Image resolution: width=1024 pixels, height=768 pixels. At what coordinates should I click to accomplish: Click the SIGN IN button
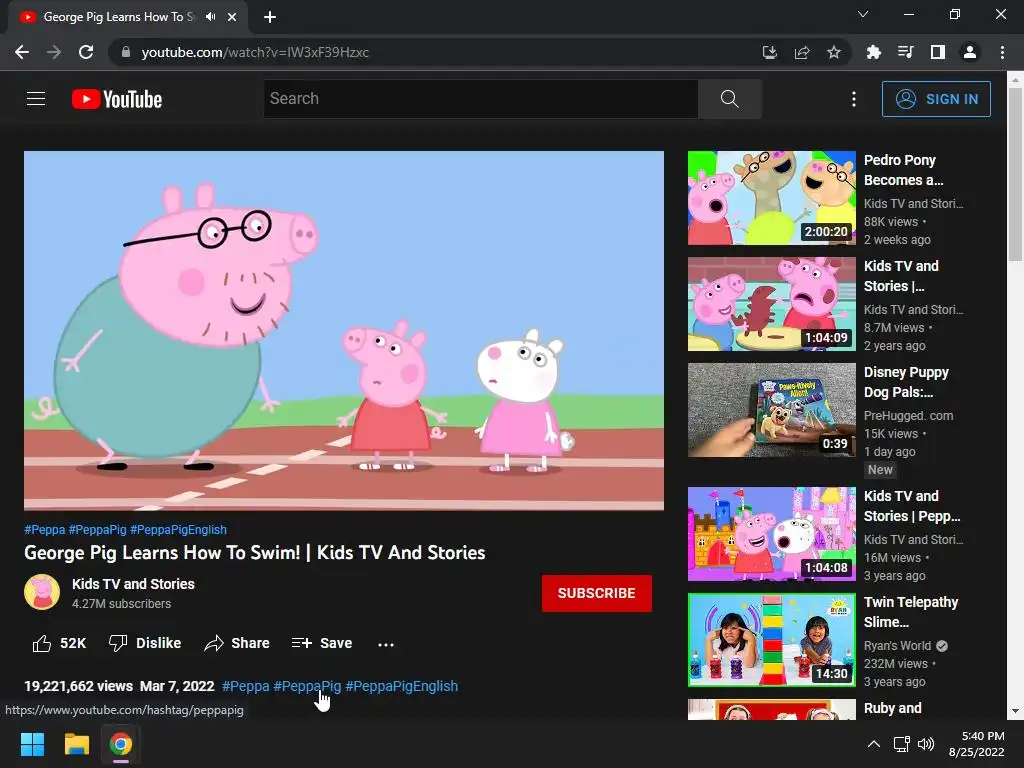936,99
